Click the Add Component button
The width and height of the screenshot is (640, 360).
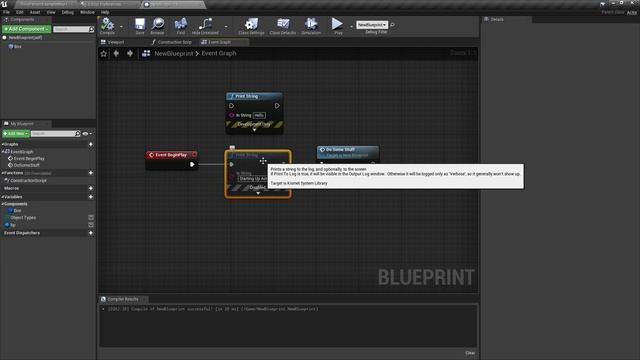(27, 29)
